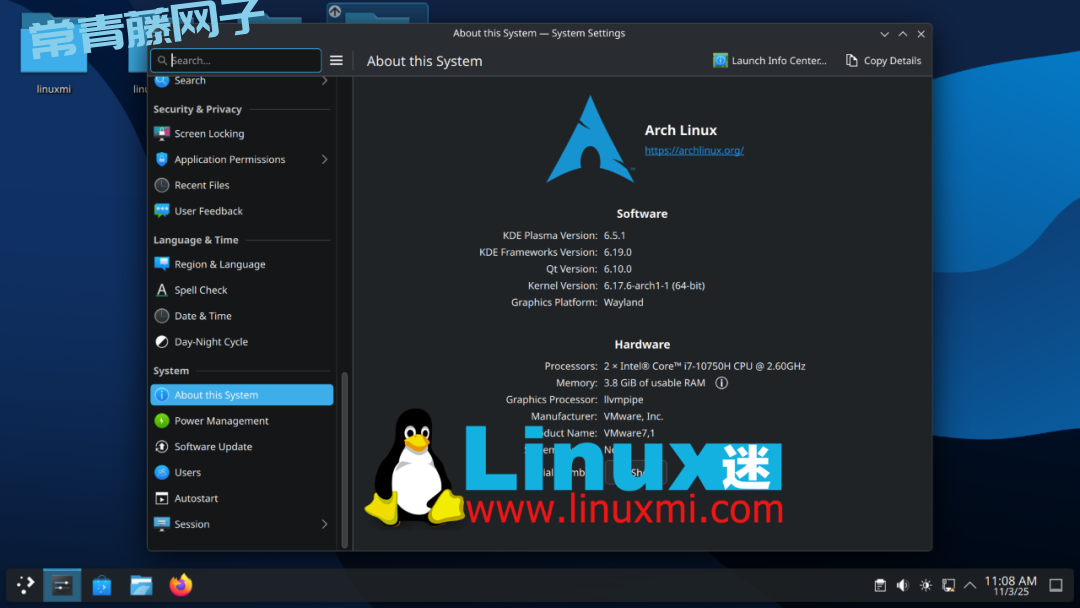Show hidden system tray icons with the caret
This screenshot has width=1080, height=608.
[x=969, y=585]
